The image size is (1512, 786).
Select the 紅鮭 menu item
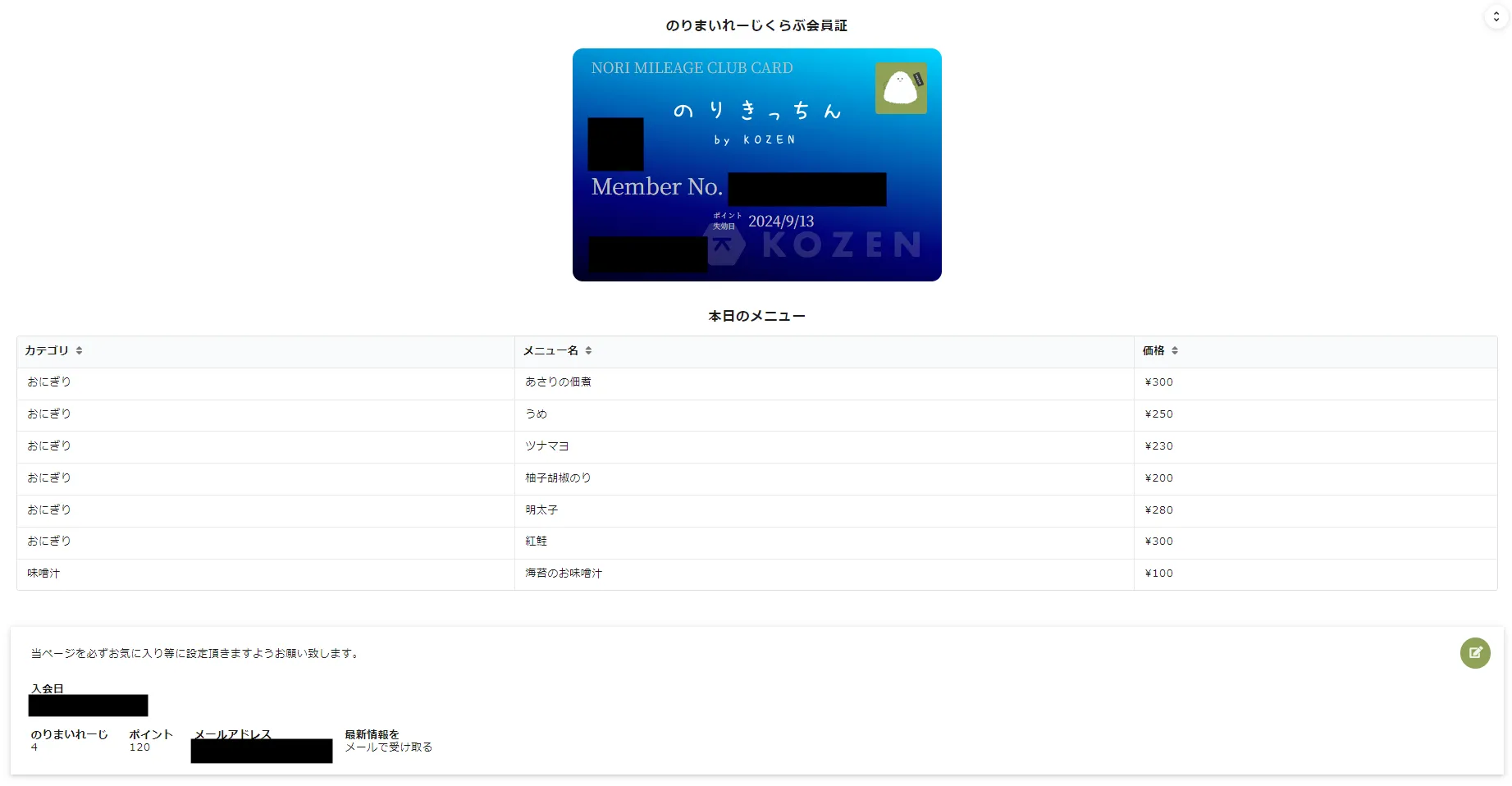(537, 542)
